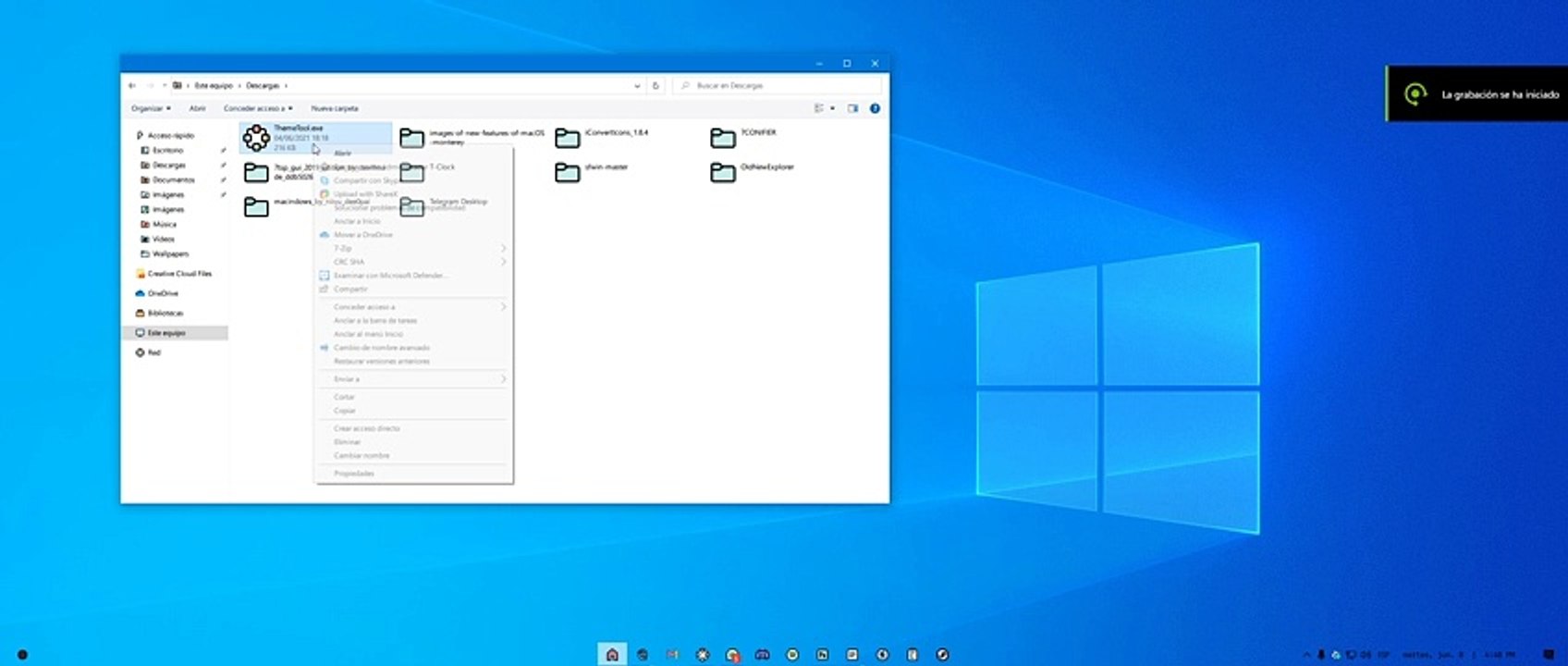The image size is (1568, 666).
Task: Select the IConvertIcons_1.8.4 folder
Action: [x=568, y=138]
